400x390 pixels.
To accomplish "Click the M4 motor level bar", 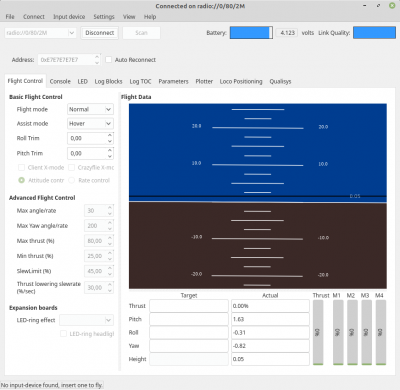I will [x=380, y=332].
